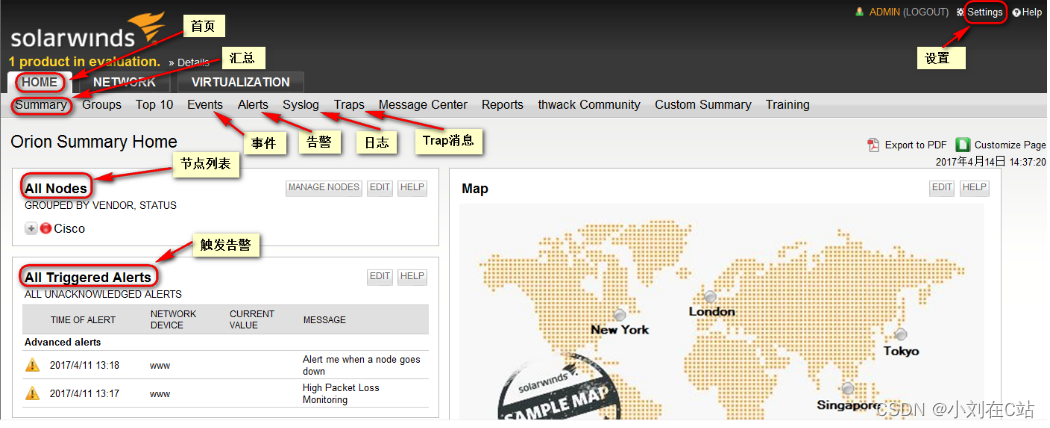Open the Summary submenu item
This screenshot has width=1050, height=428.
coord(41,104)
